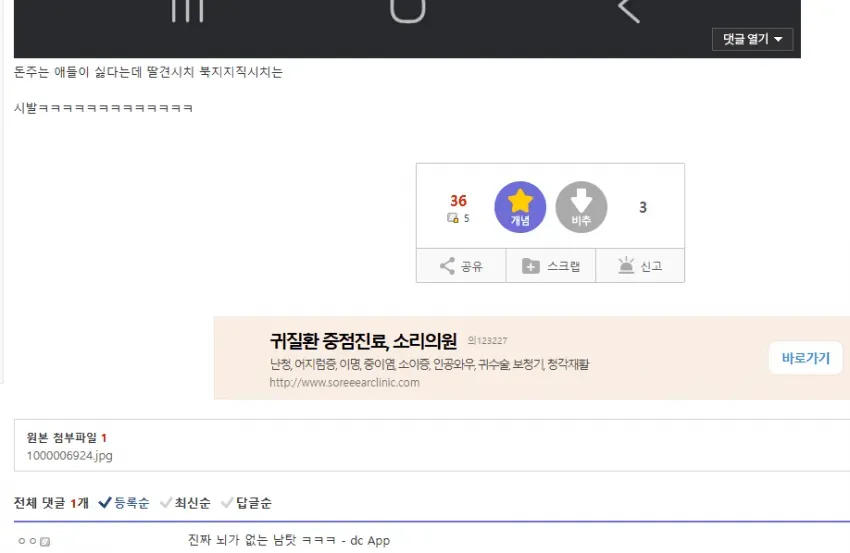850x553 pixels.
Task: Click the embedded screenshot image
Action: [407, 29]
